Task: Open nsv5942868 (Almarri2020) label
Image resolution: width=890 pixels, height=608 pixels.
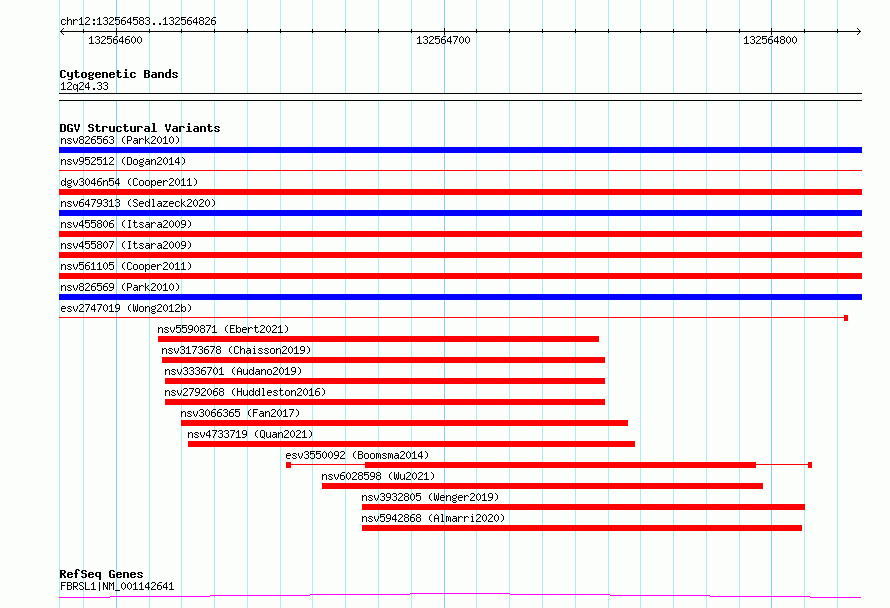Action: coord(433,518)
